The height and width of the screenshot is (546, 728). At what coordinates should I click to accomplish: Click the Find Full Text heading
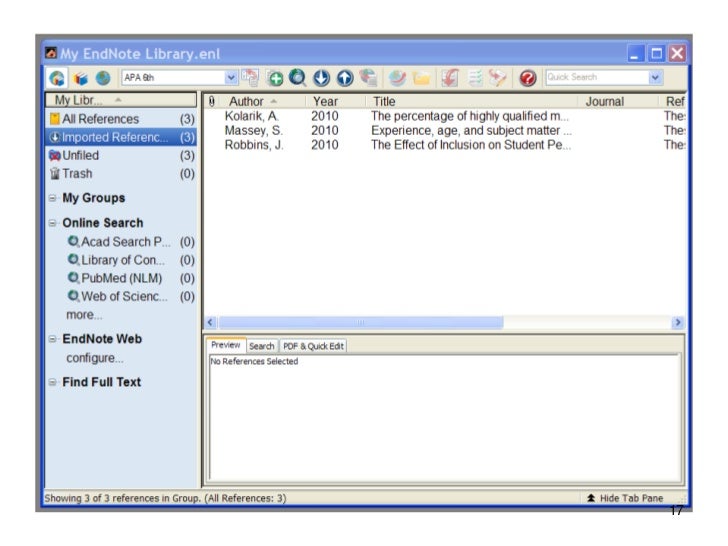[x=101, y=382]
